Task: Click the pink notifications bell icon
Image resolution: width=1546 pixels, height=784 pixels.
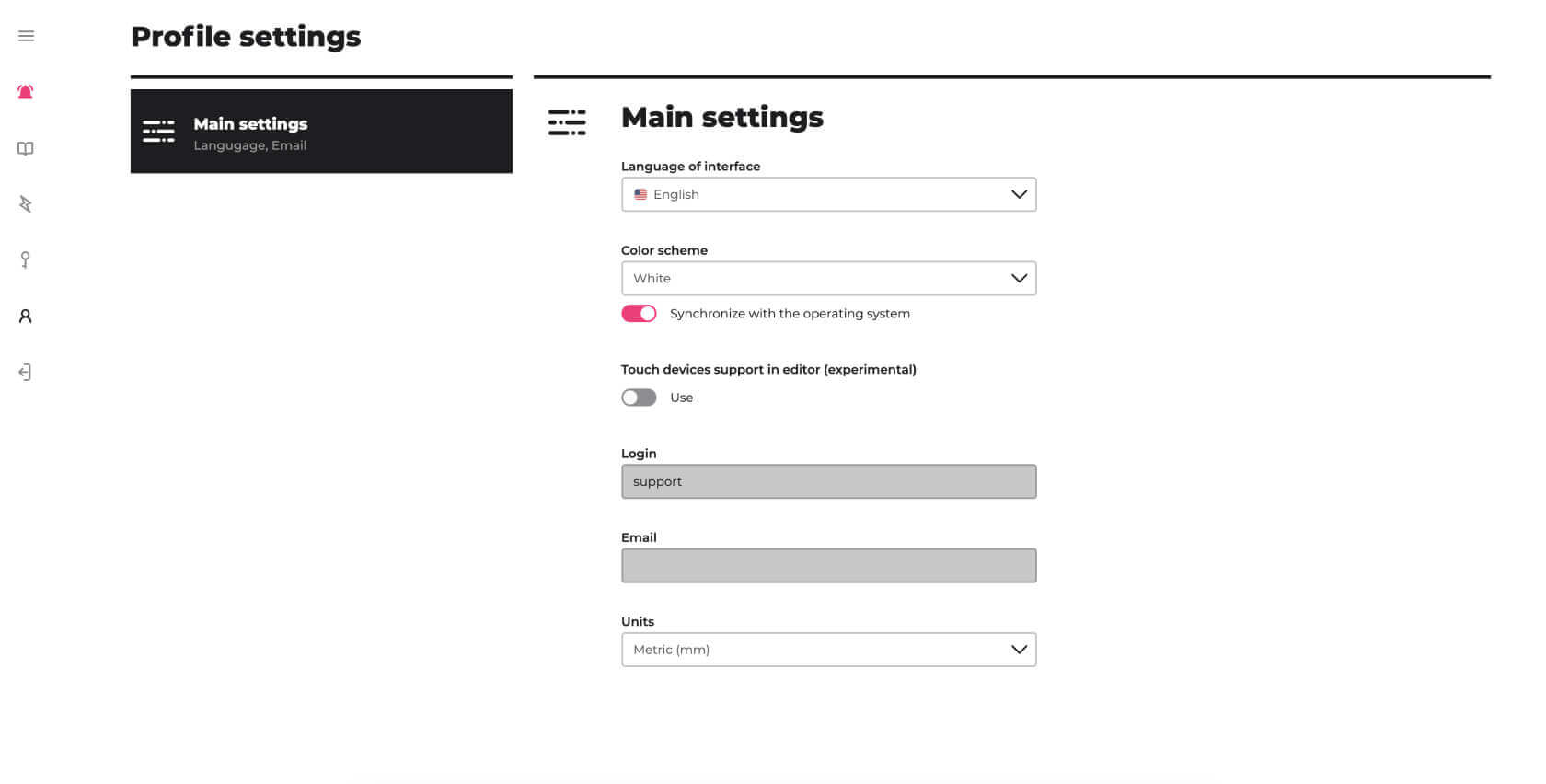Action: tap(25, 92)
